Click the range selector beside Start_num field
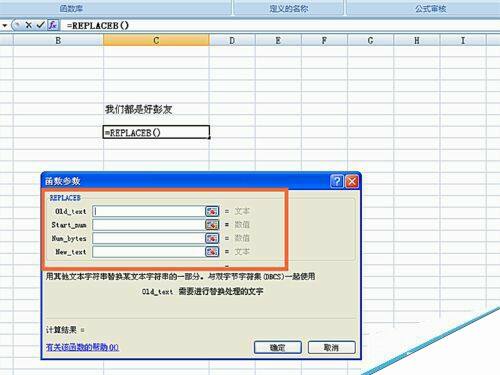 [x=212, y=225]
